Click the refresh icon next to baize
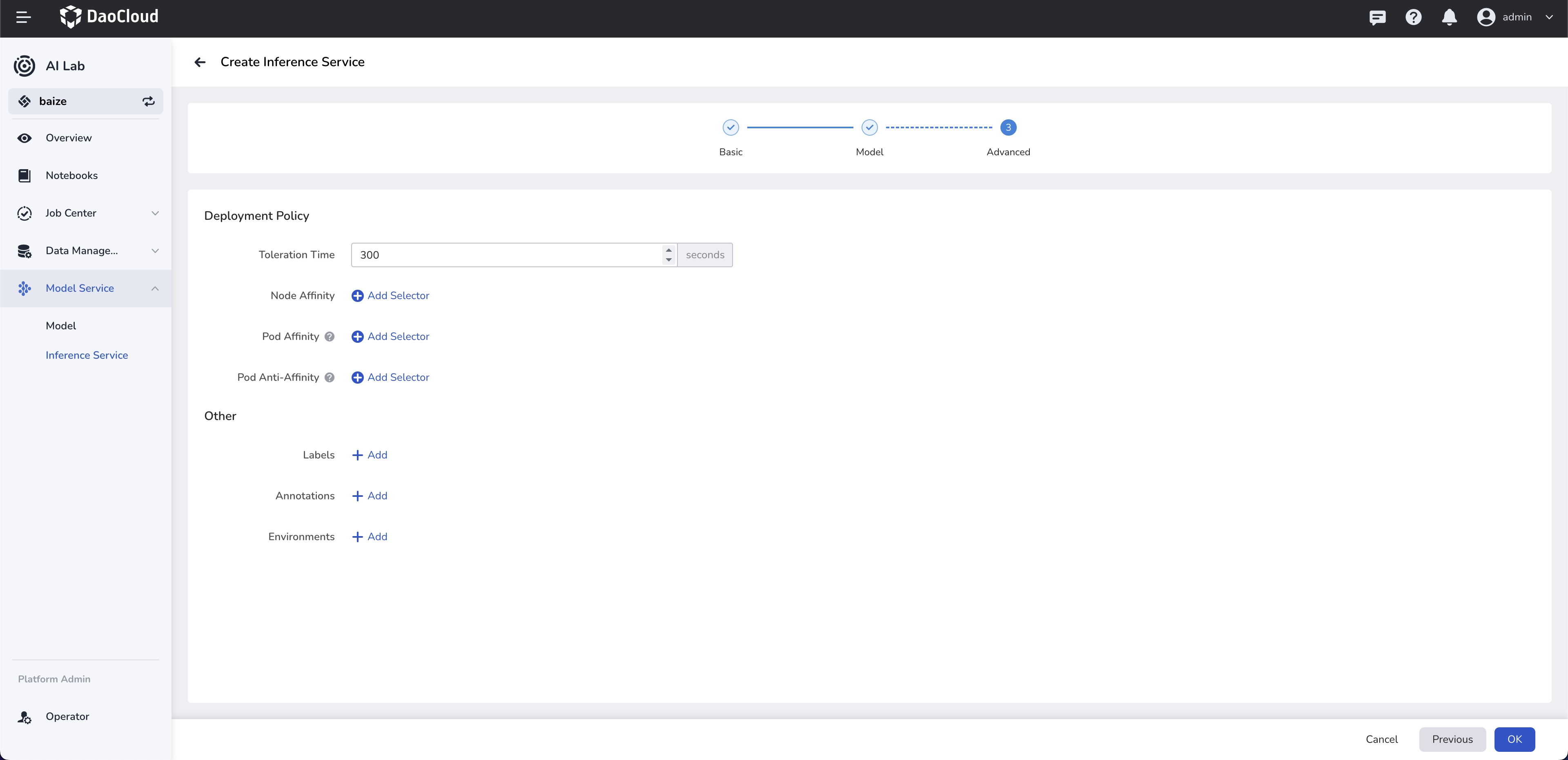Viewport: 1568px width, 760px height. click(x=147, y=101)
